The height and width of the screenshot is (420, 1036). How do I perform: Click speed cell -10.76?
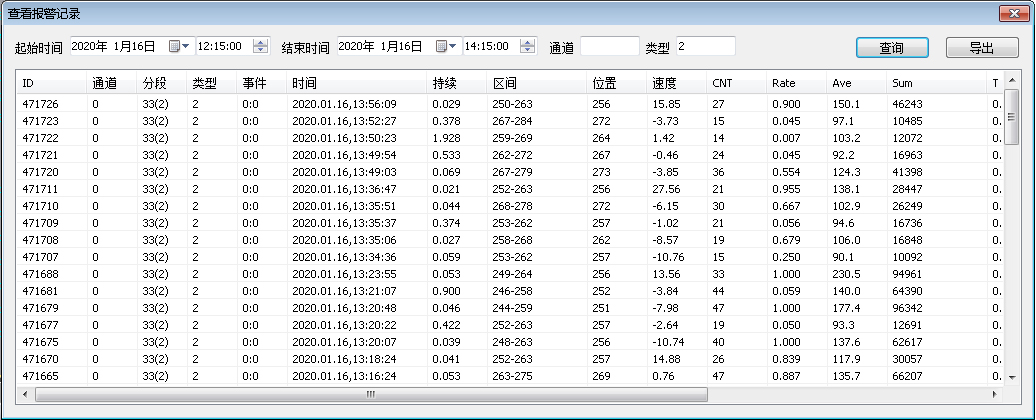click(x=668, y=257)
